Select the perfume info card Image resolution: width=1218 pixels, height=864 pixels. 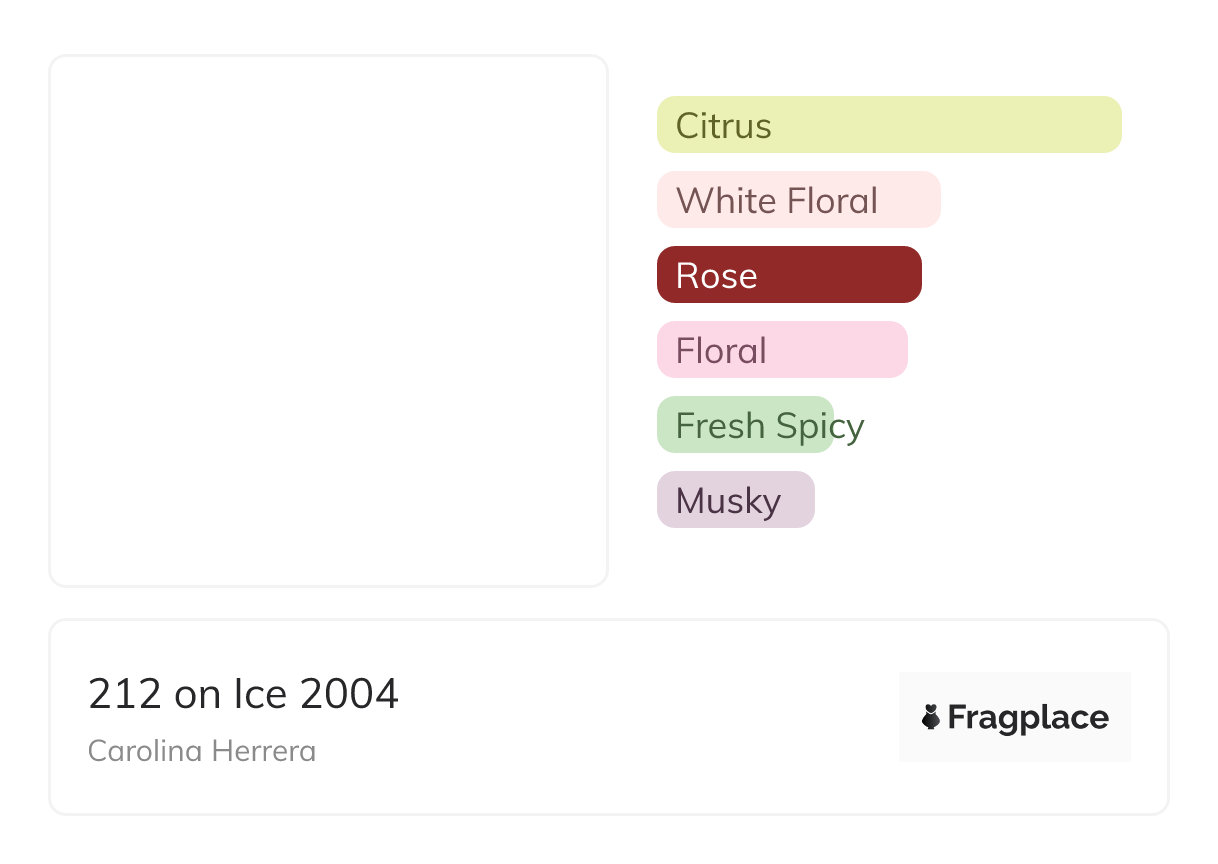click(608, 716)
